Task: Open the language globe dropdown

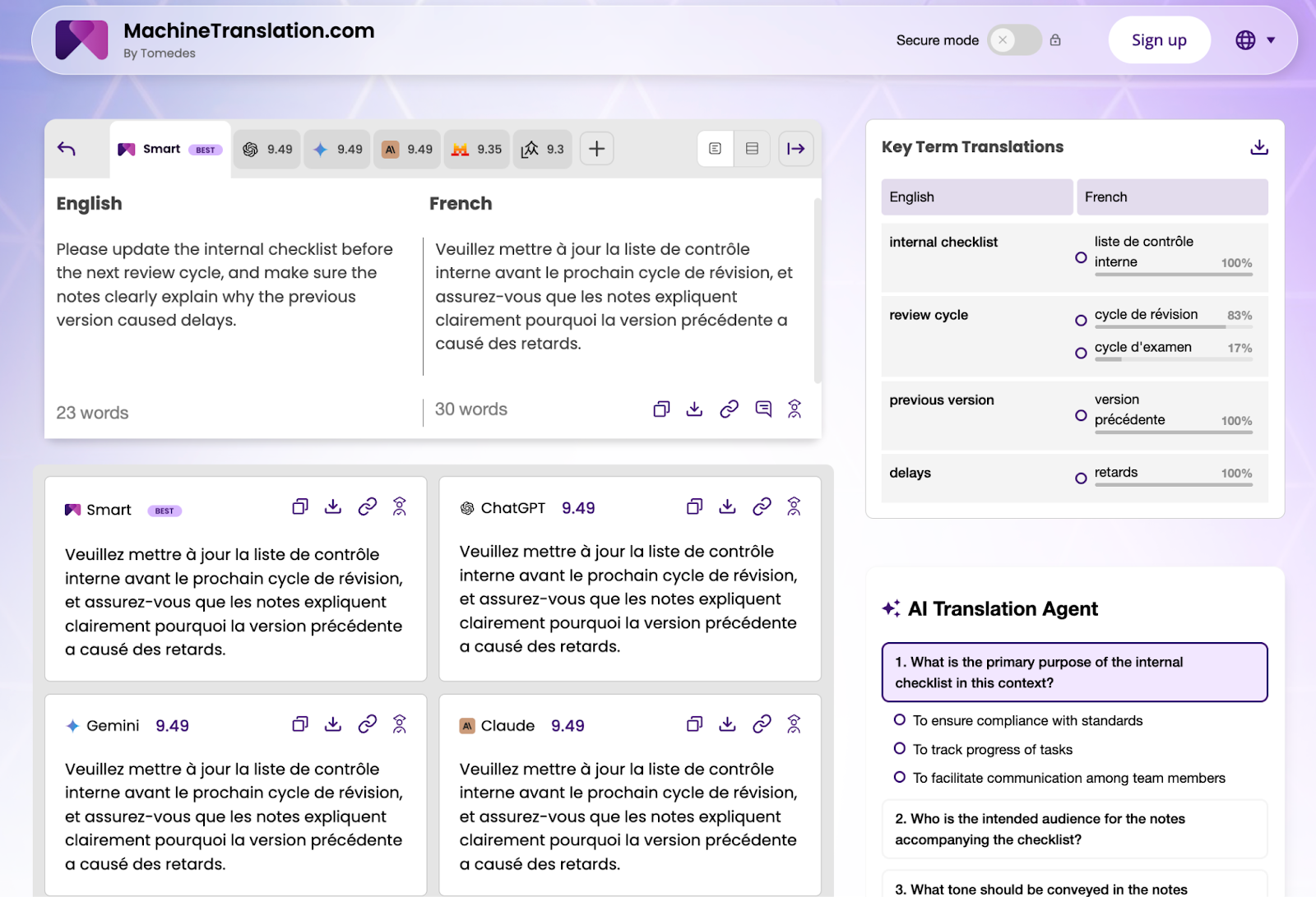Action: click(1253, 39)
